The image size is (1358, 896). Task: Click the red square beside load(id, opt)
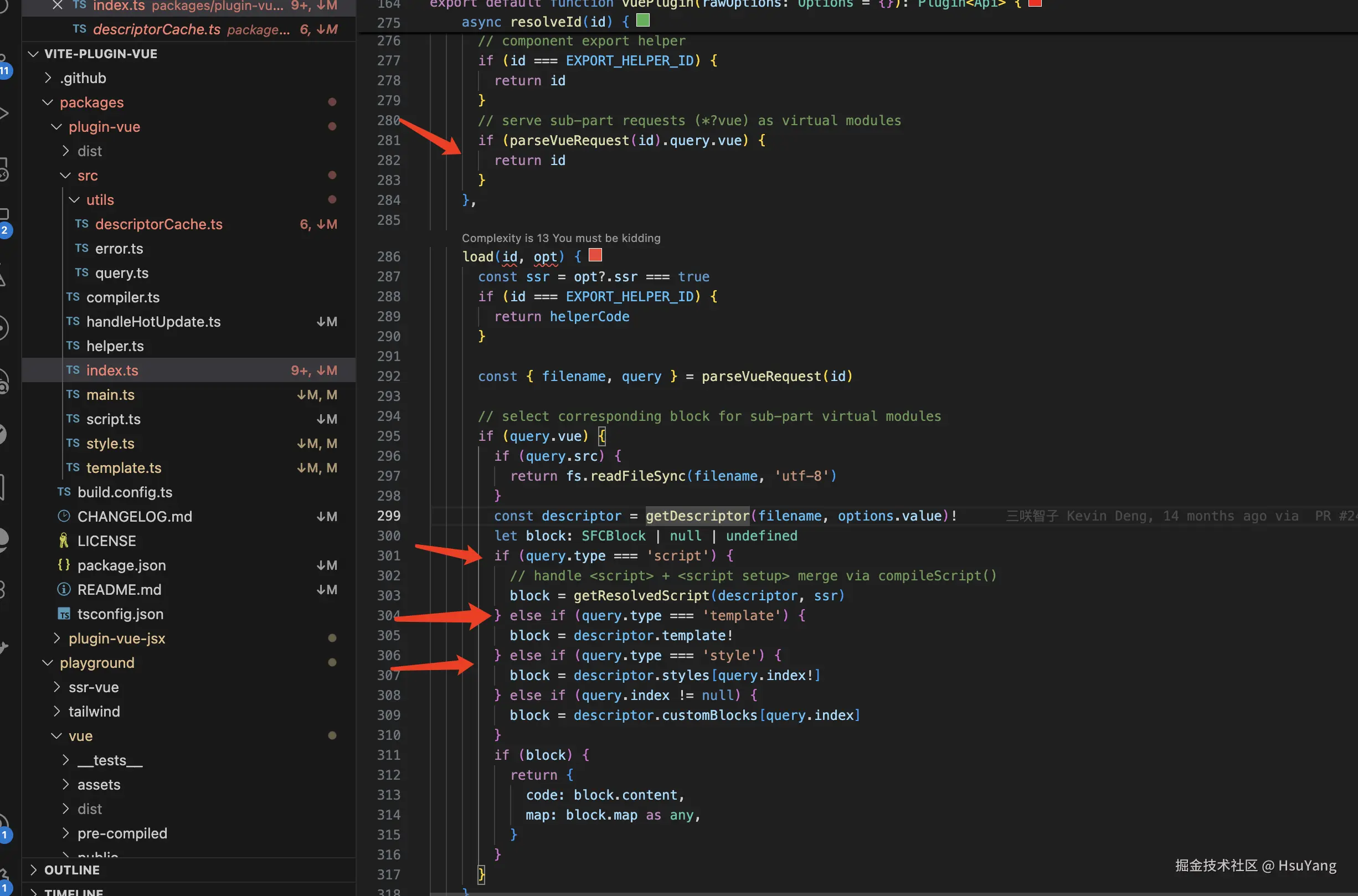(595, 255)
